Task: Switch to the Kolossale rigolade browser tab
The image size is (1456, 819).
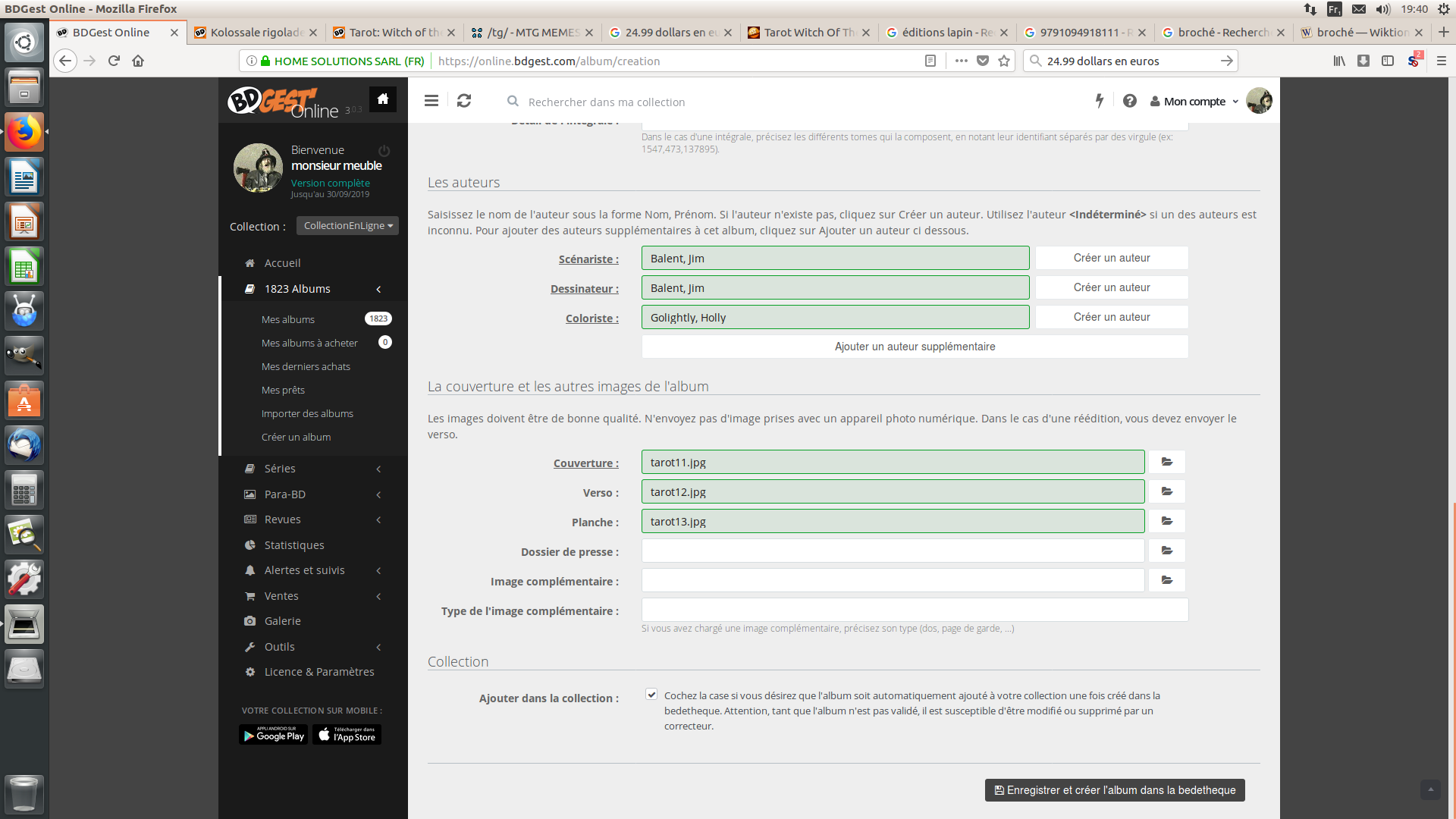Action: pos(256,33)
